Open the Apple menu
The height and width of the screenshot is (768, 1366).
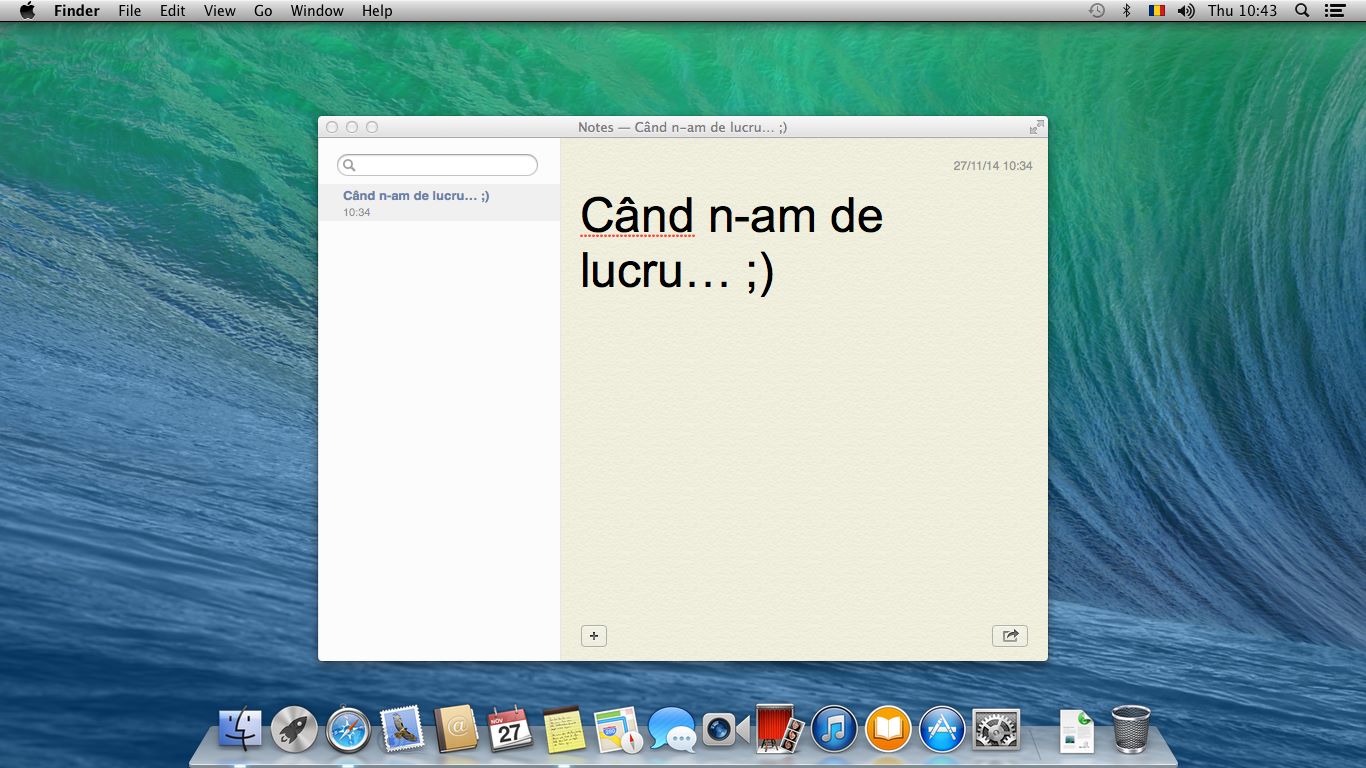coord(27,11)
